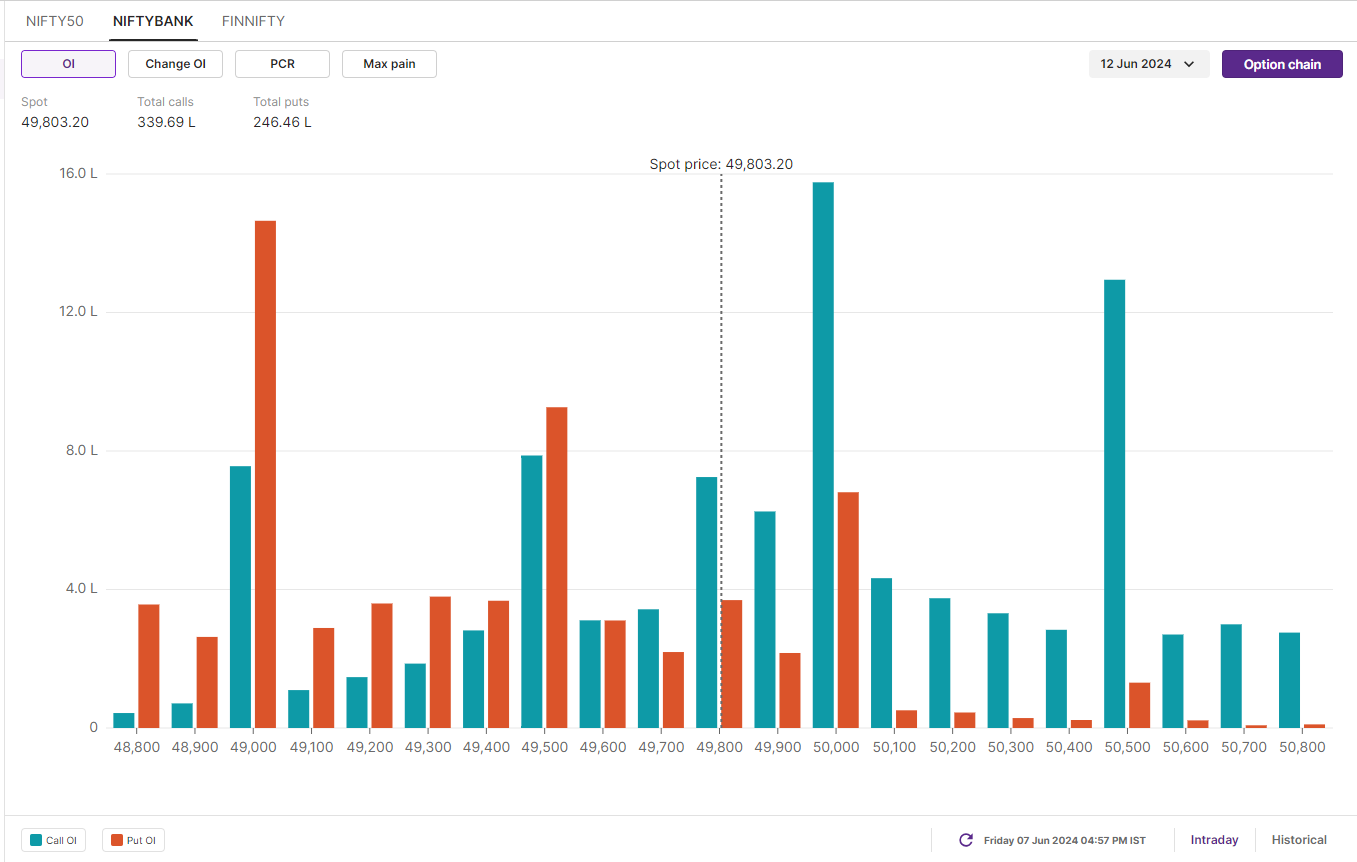Click the 16.0 L axis label
The image size is (1357, 862).
coord(79,173)
